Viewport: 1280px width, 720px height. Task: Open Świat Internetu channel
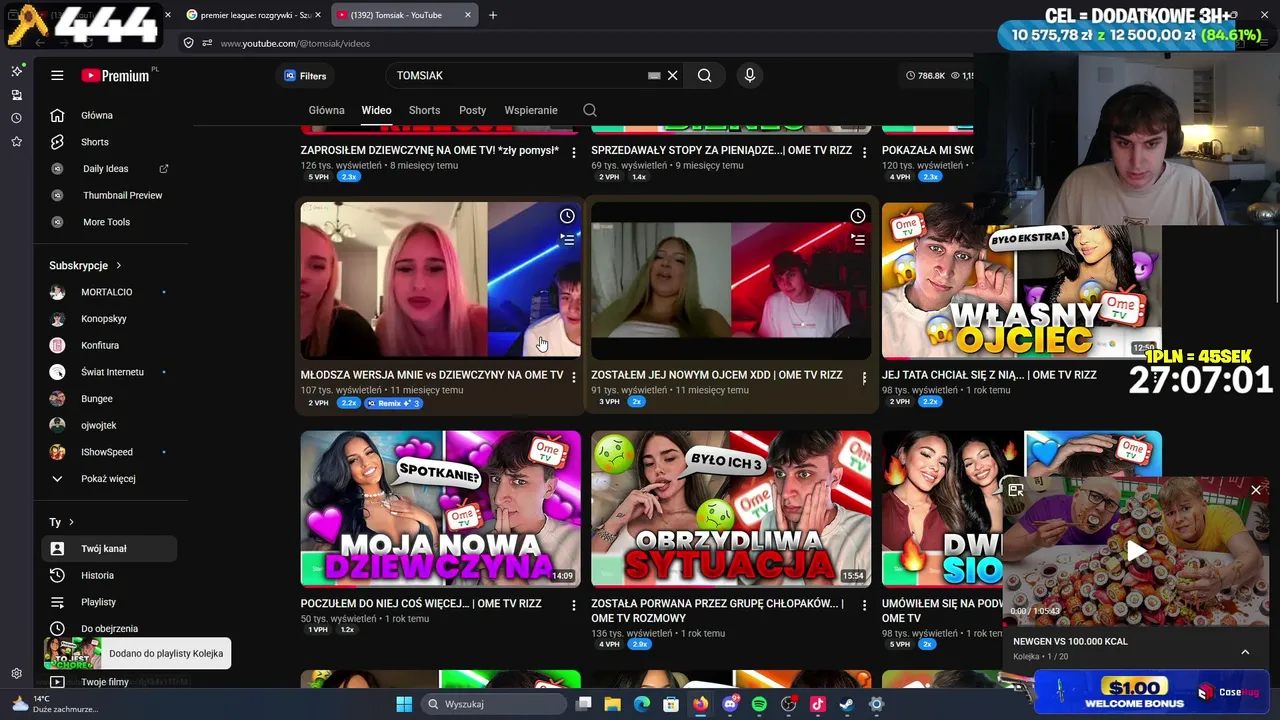click(110, 372)
